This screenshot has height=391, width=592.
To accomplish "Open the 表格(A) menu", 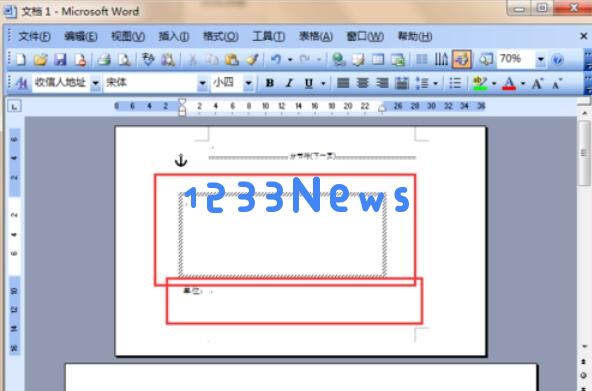I will 316,36.
